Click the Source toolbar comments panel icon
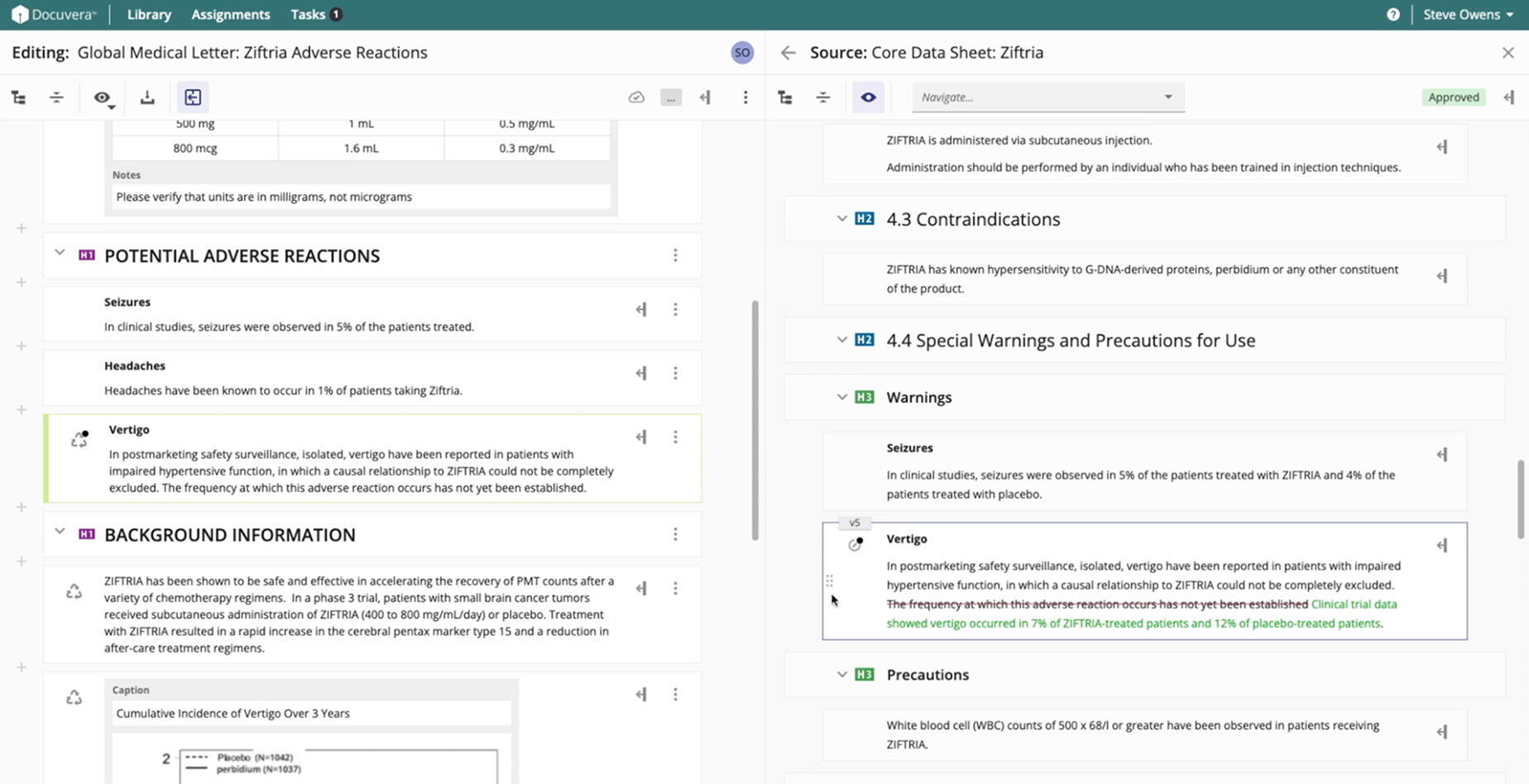Image resolution: width=1529 pixels, height=784 pixels. tap(1509, 98)
